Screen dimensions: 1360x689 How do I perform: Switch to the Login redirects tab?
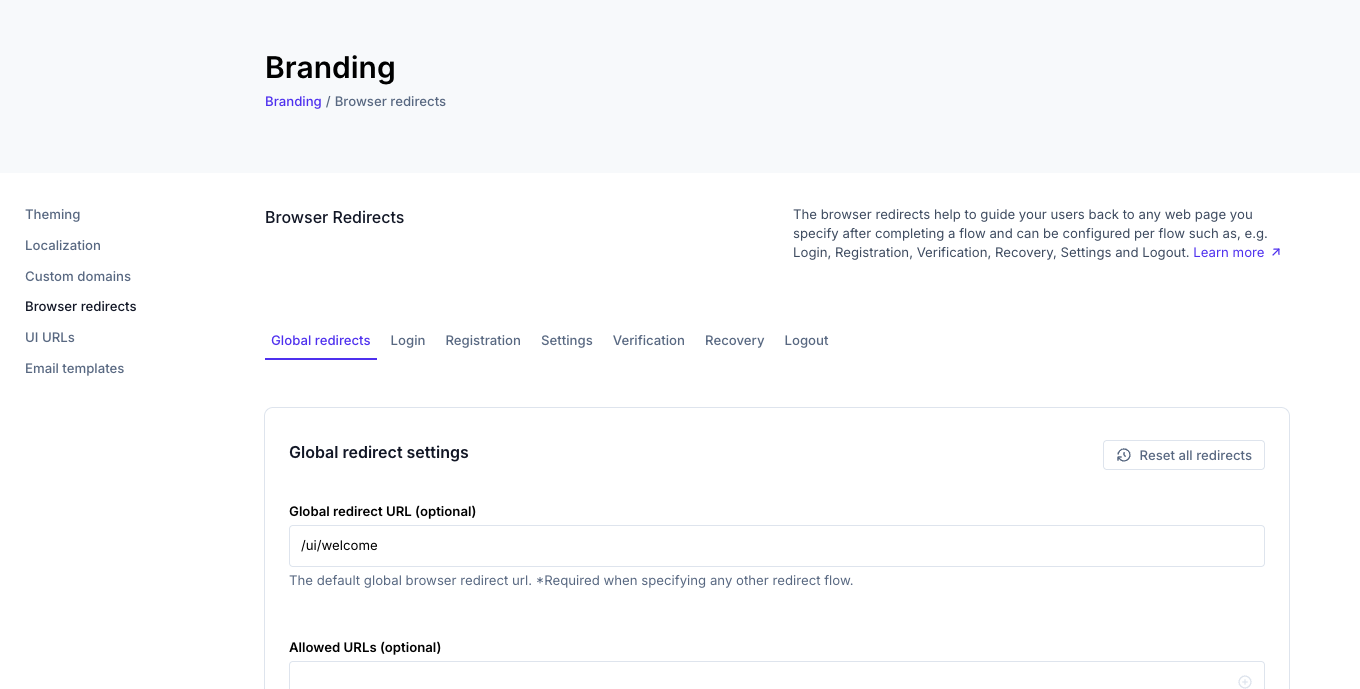coord(408,340)
